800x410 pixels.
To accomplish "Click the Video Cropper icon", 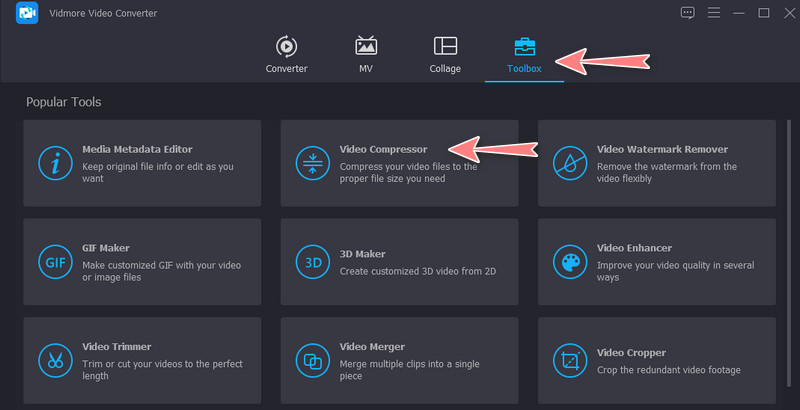I will pyautogui.click(x=569, y=360).
